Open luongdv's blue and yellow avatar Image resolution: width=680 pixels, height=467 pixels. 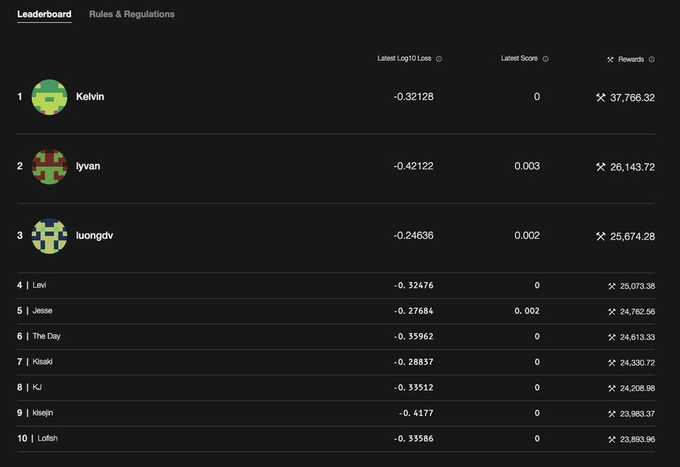pos(49,236)
